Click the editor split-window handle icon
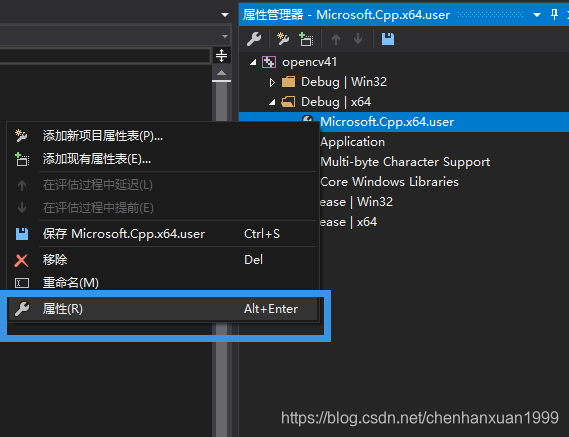Image resolution: width=569 pixels, height=437 pixels. click(x=221, y=56)
